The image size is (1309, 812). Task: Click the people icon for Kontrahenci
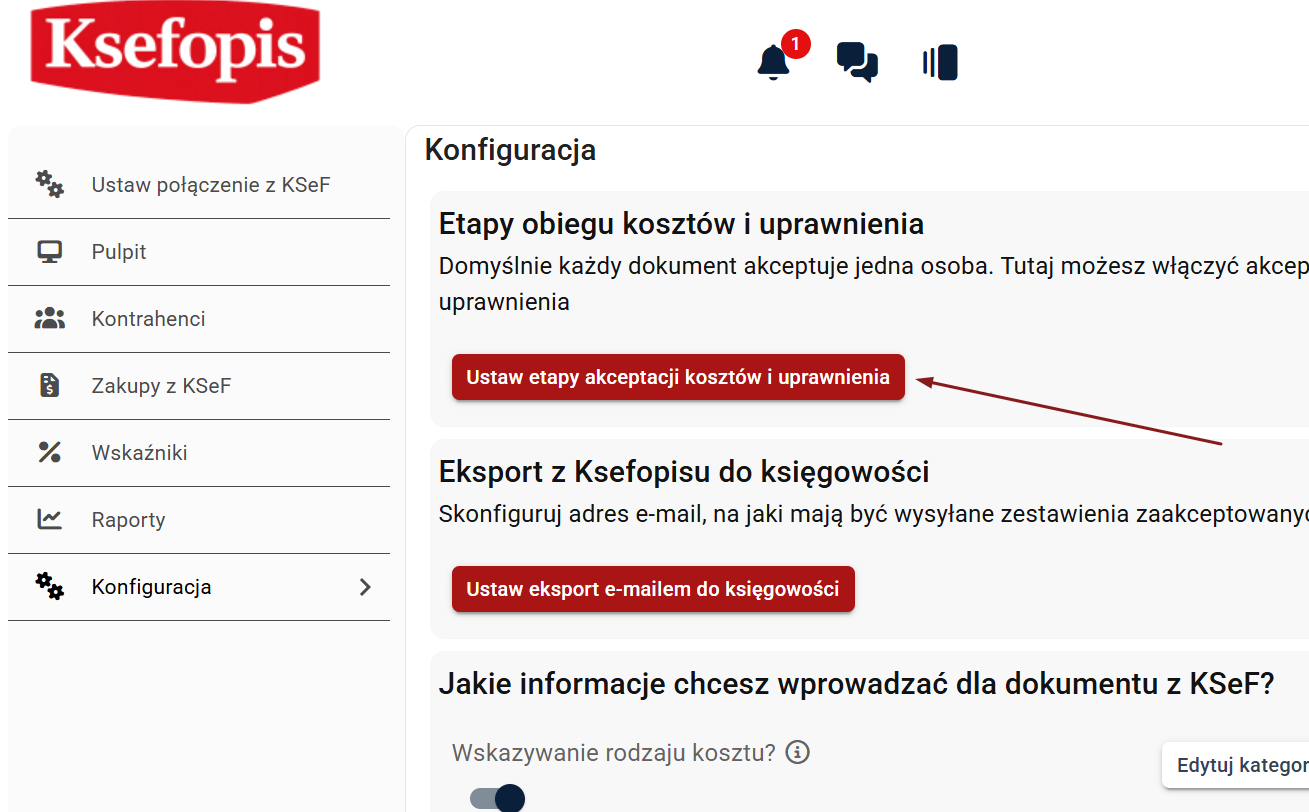tap(49, 319)
